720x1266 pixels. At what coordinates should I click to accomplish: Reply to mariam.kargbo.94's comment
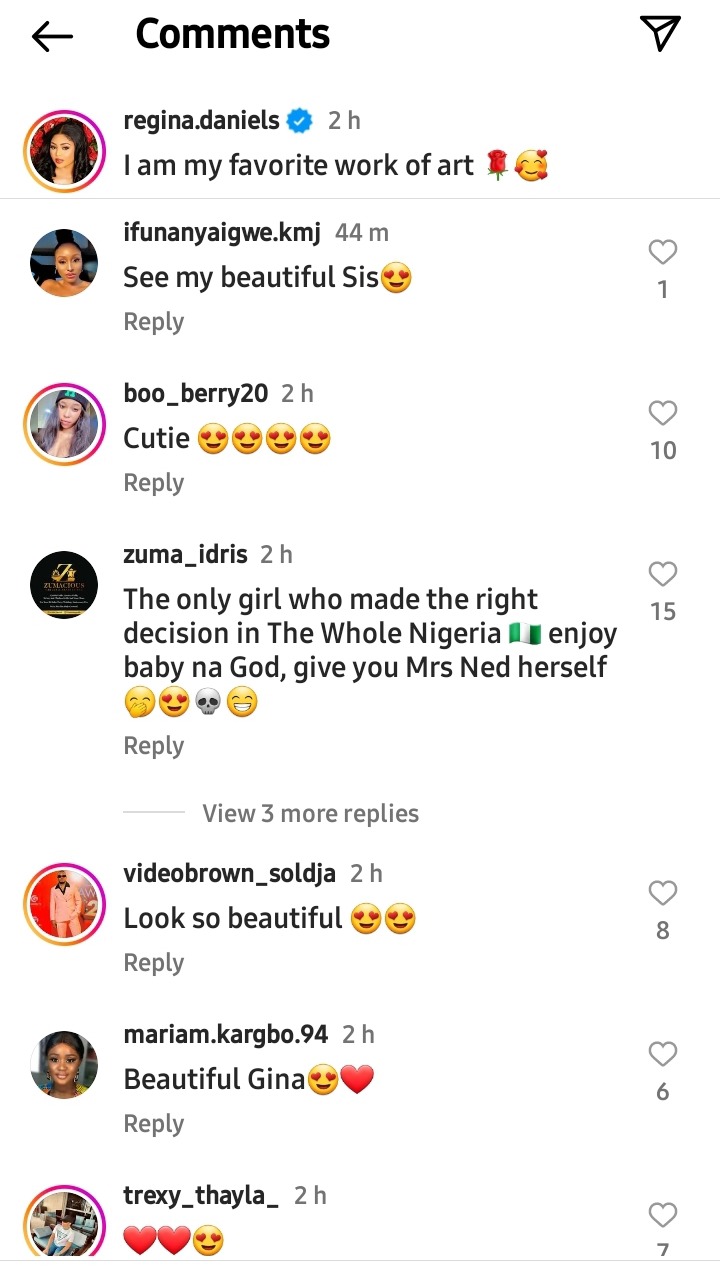click(153, 1124)
